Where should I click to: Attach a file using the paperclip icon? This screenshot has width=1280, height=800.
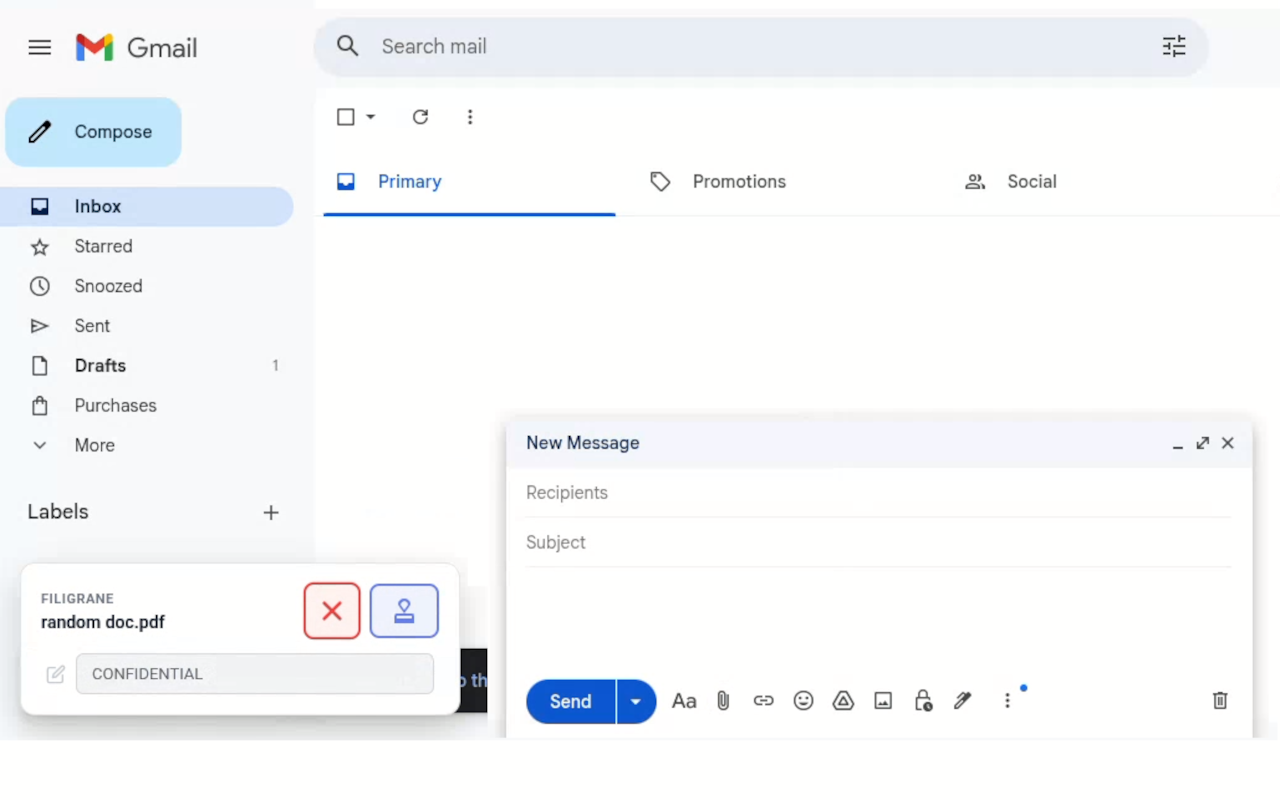(x=723, y=701)
